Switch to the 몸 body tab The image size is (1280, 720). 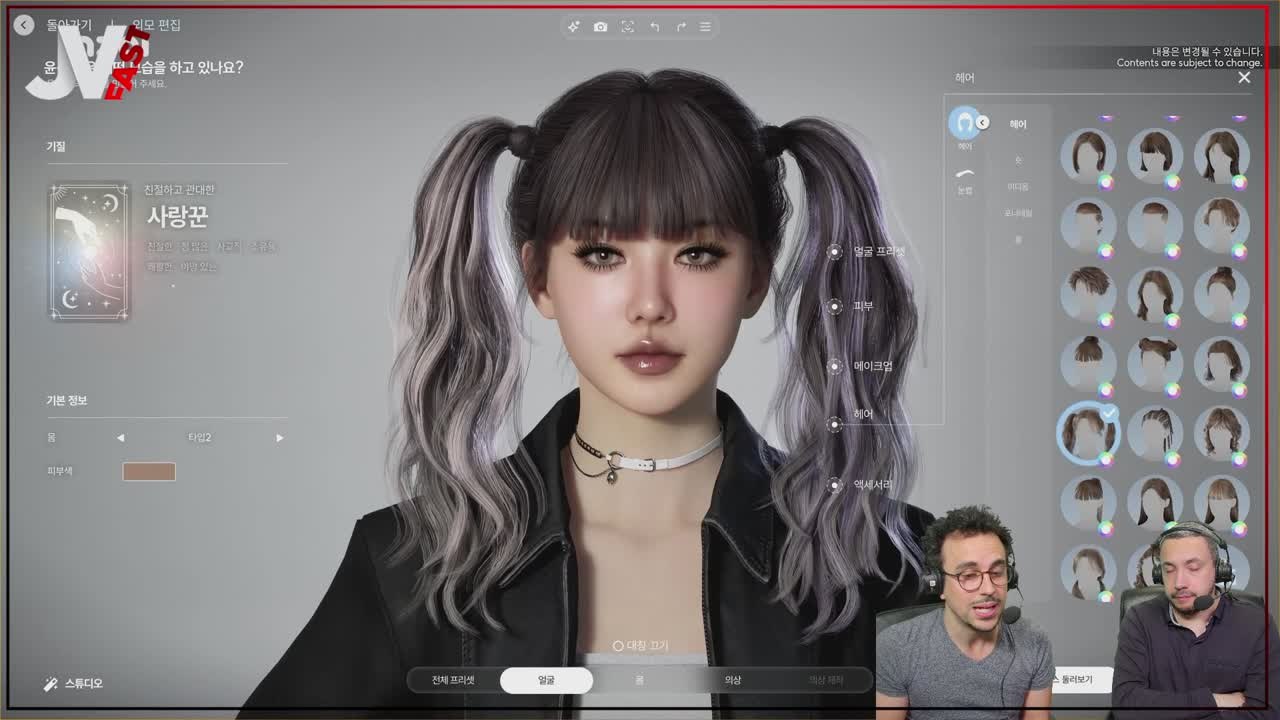639,680
